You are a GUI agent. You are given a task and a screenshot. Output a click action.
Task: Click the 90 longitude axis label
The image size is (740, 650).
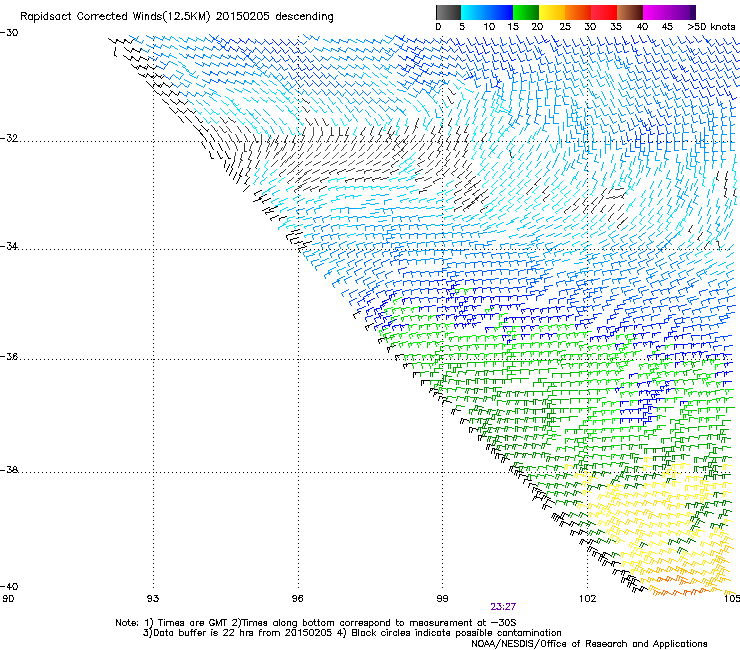pyautogui.click(x=8, y=599)
